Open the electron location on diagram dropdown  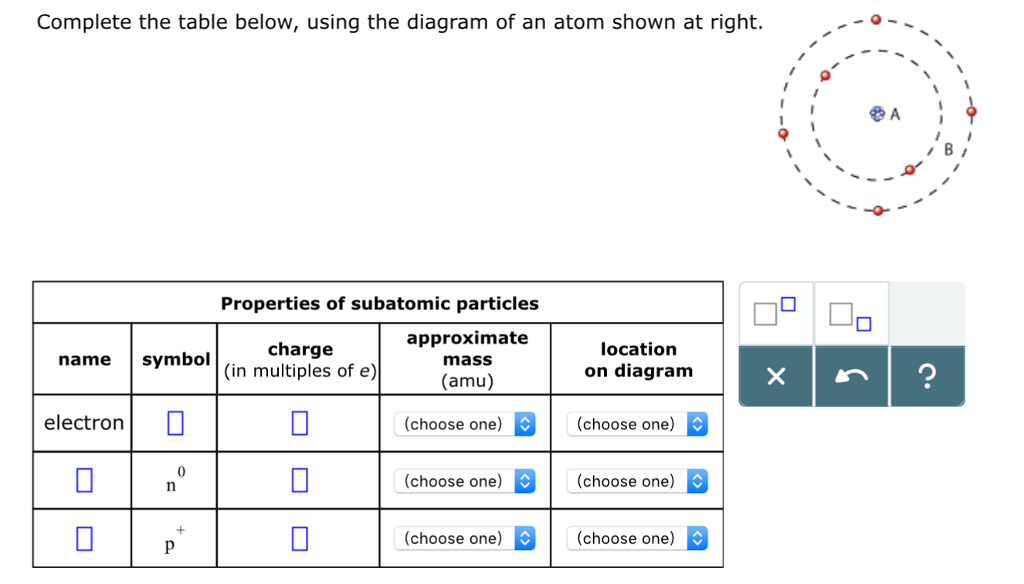coord(638,424)
